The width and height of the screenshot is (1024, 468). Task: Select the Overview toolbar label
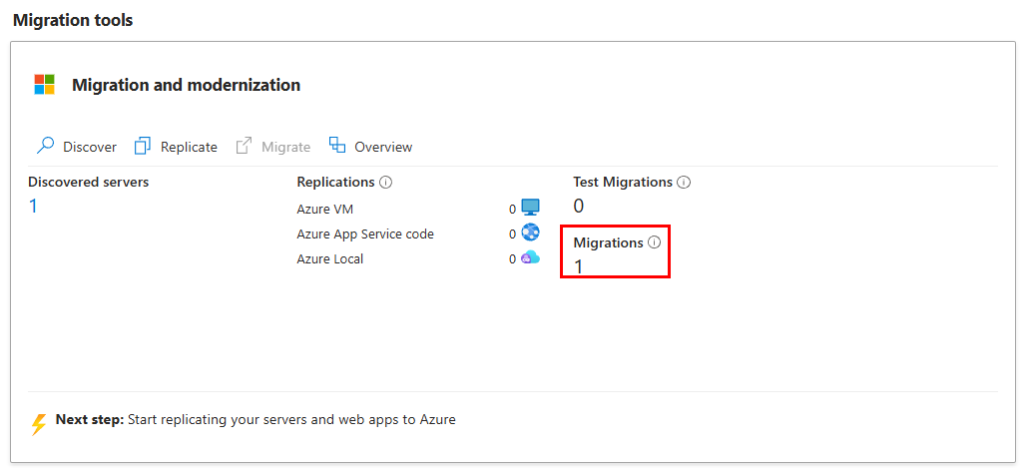[x=383, y=147]
